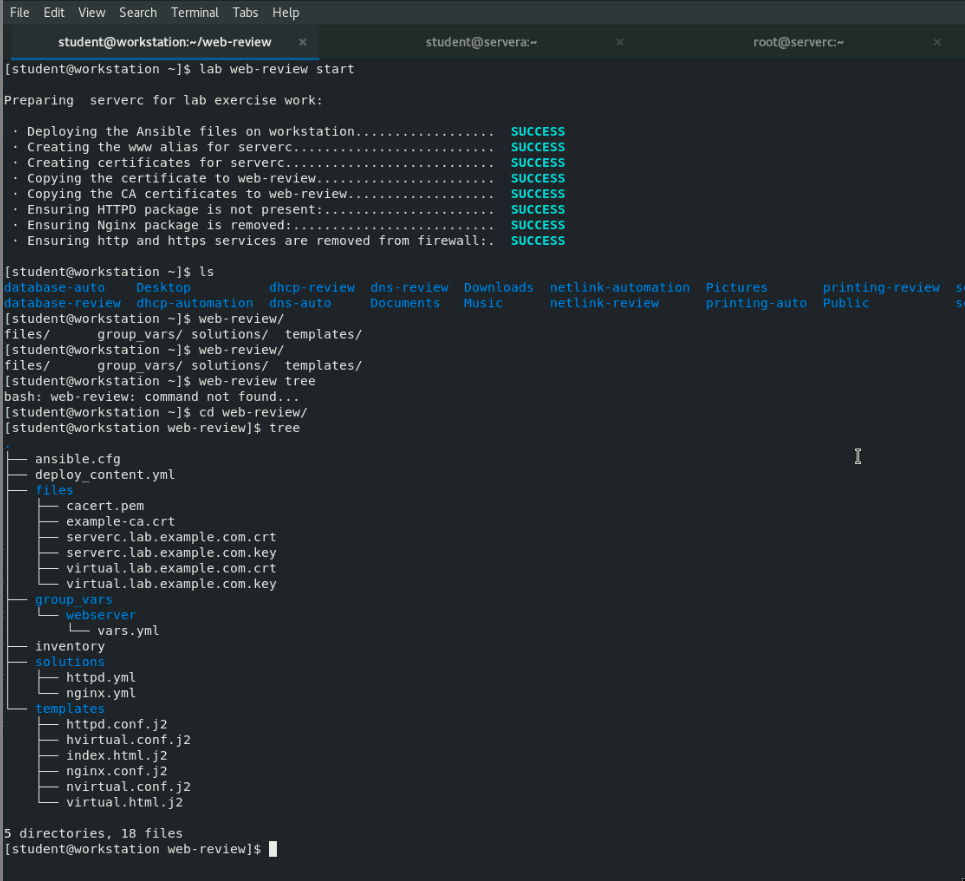Image resolution: width=965 pixels, height=881 pixels.
Task: Click 'bash: web-review: command not found...' line
Action: click(x=151, y=397)
